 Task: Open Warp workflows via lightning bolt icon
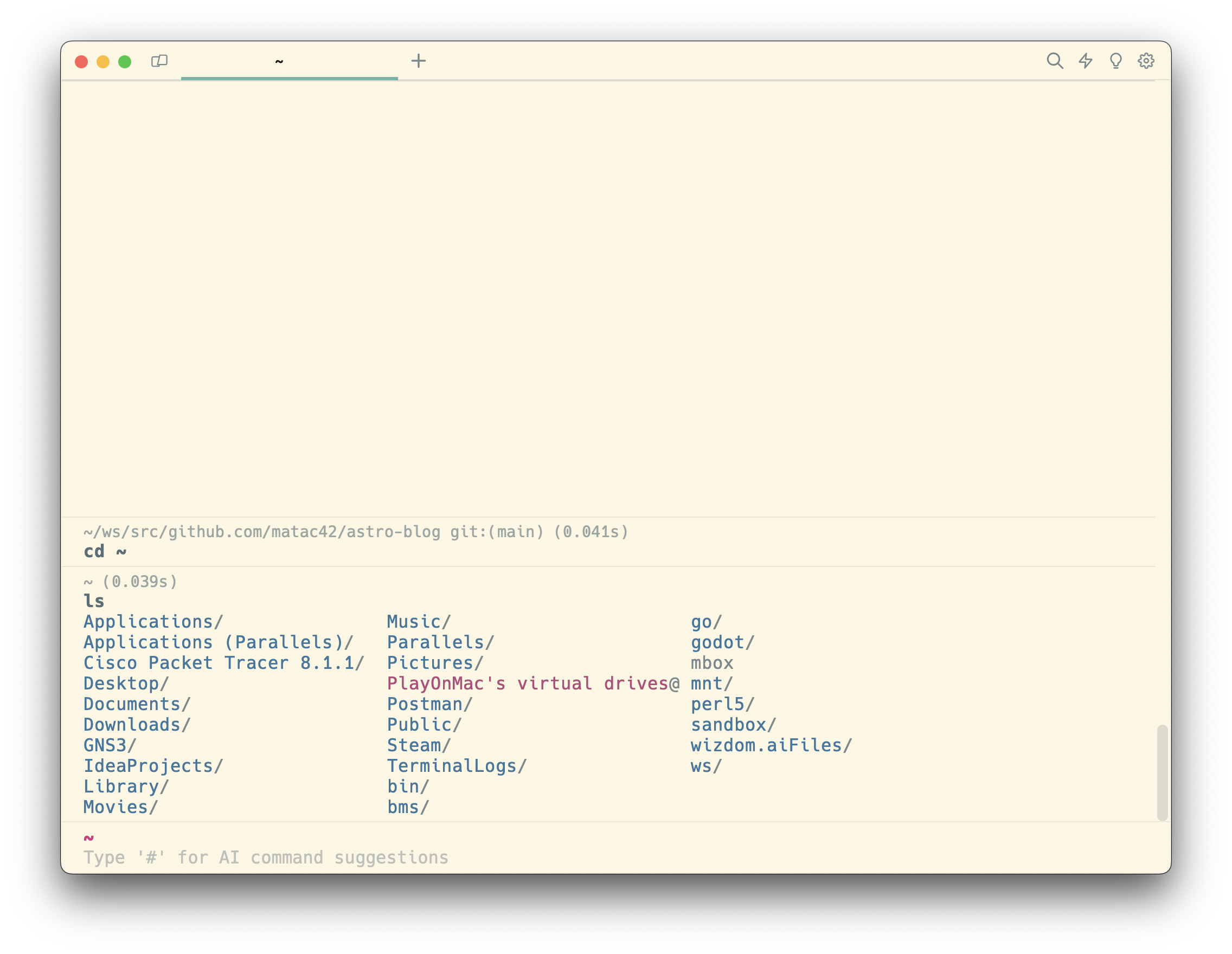(x=1086, y=61)
